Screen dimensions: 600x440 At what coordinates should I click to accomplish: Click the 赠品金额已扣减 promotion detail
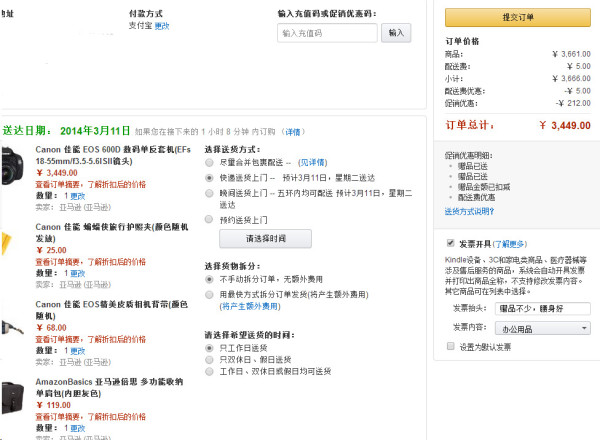pos(484,187)
